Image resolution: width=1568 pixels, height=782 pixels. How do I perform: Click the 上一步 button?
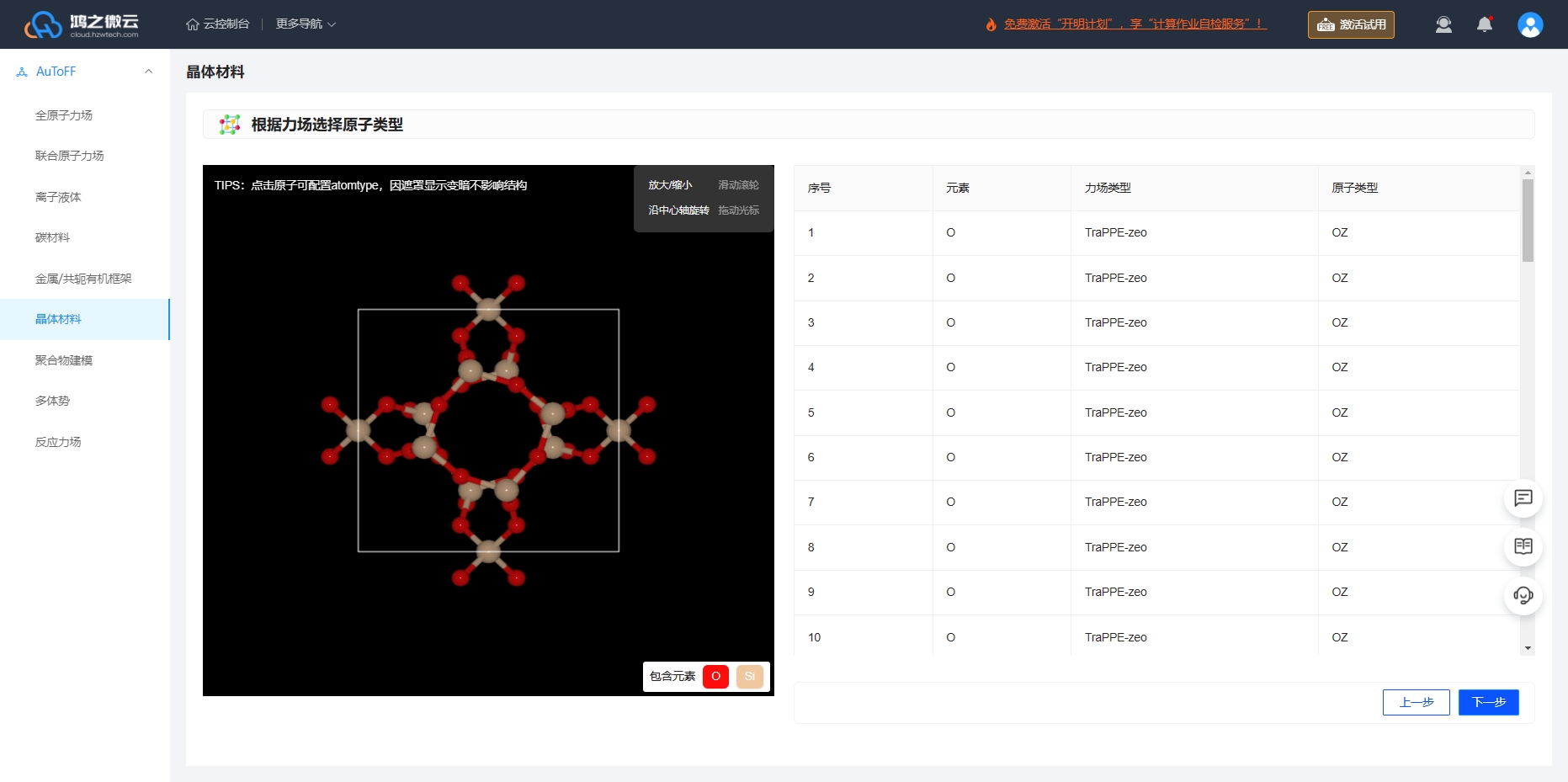[x=1416, y=702]
